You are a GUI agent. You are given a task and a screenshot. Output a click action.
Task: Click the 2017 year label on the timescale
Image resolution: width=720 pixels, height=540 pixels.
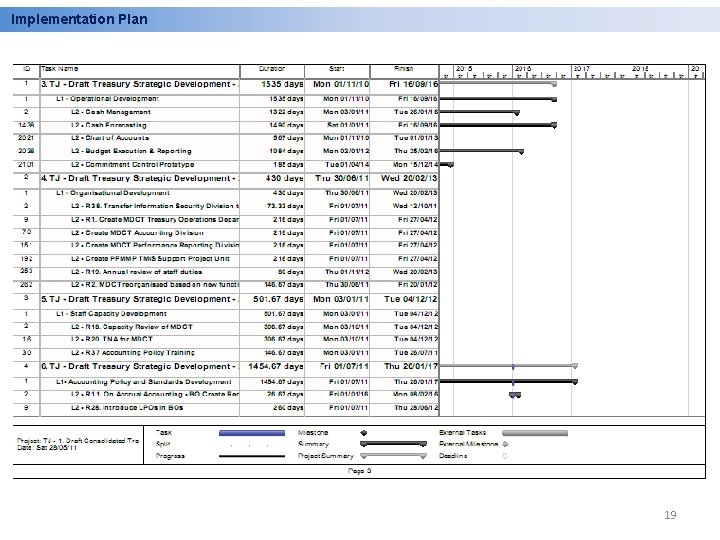pyautogui.click(x=582, y=68)
